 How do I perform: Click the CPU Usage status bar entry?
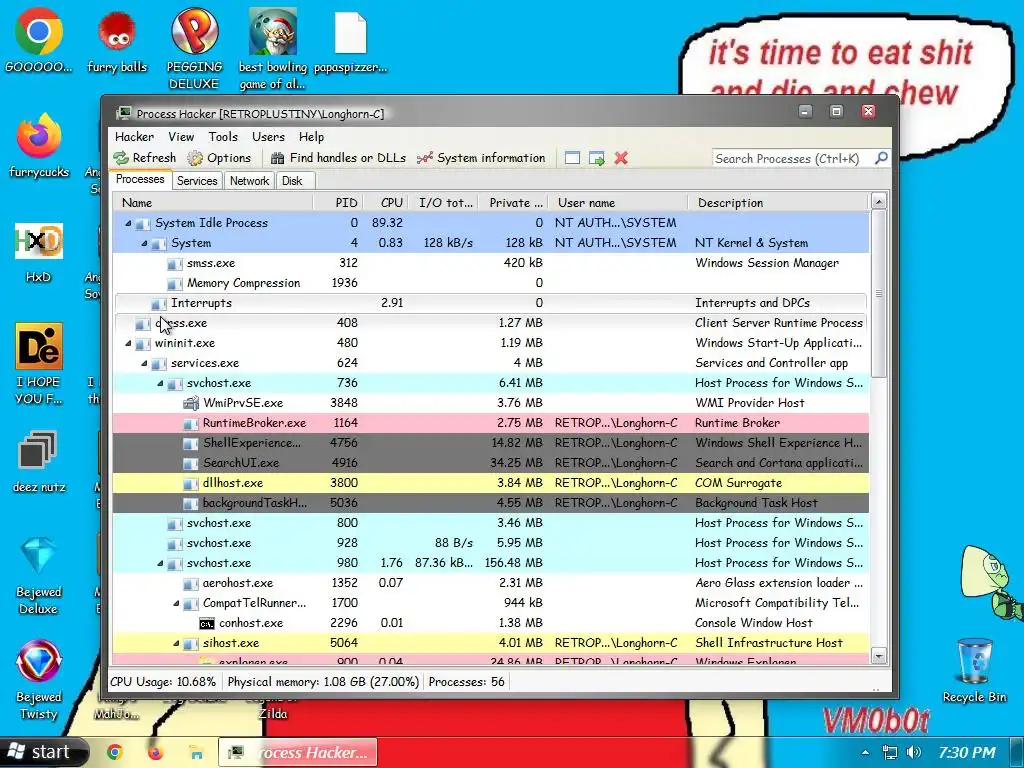click(x=163, y=682)
